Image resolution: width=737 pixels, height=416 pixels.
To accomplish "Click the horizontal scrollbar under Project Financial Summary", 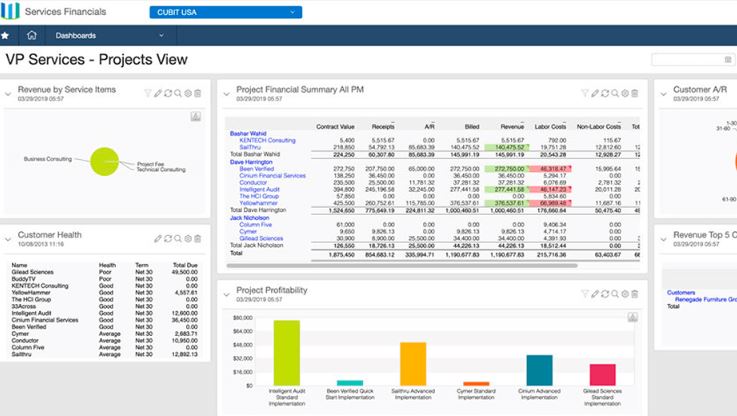I will (x=402, y=266).
